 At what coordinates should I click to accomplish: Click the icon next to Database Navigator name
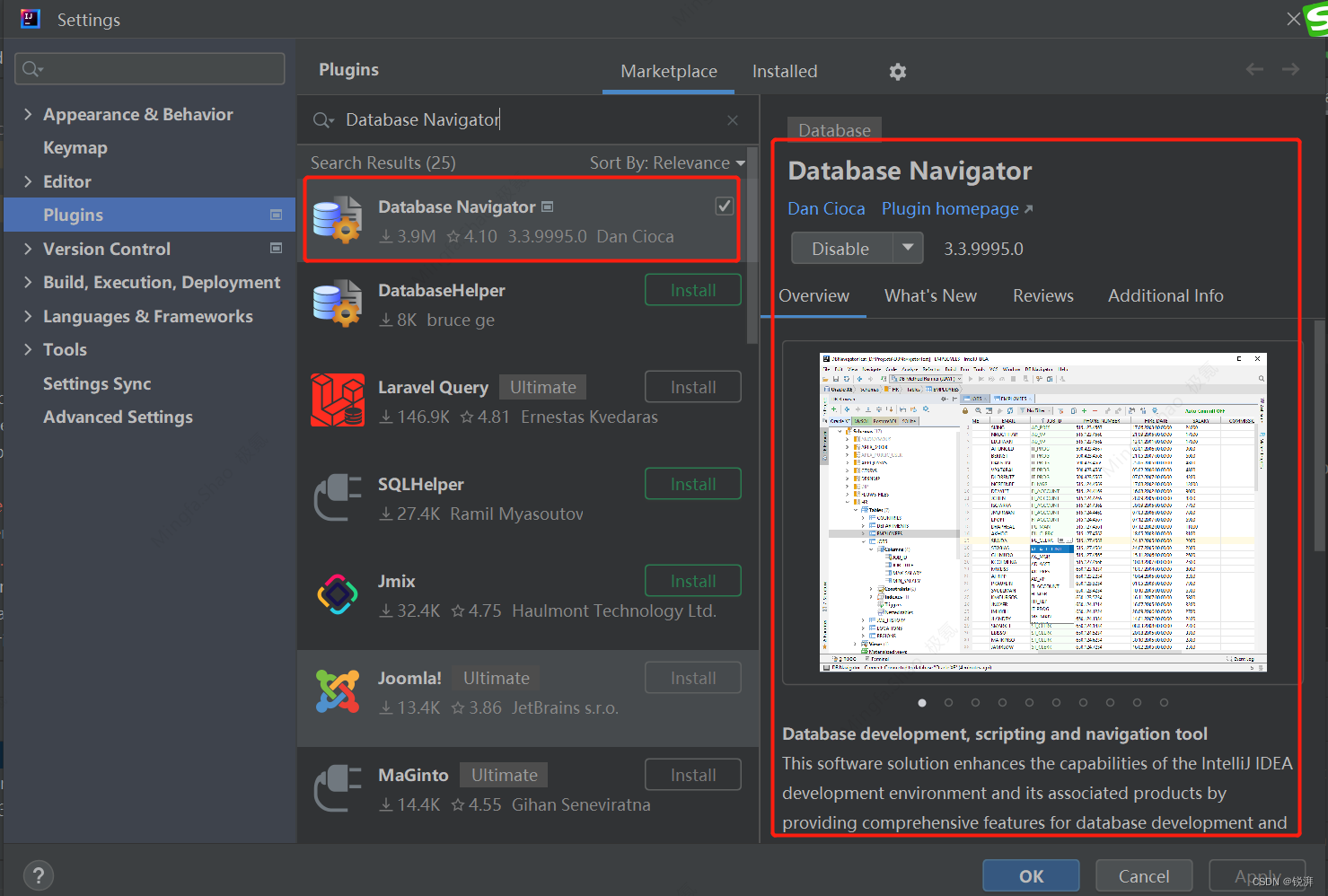click(x=548, y=207)
